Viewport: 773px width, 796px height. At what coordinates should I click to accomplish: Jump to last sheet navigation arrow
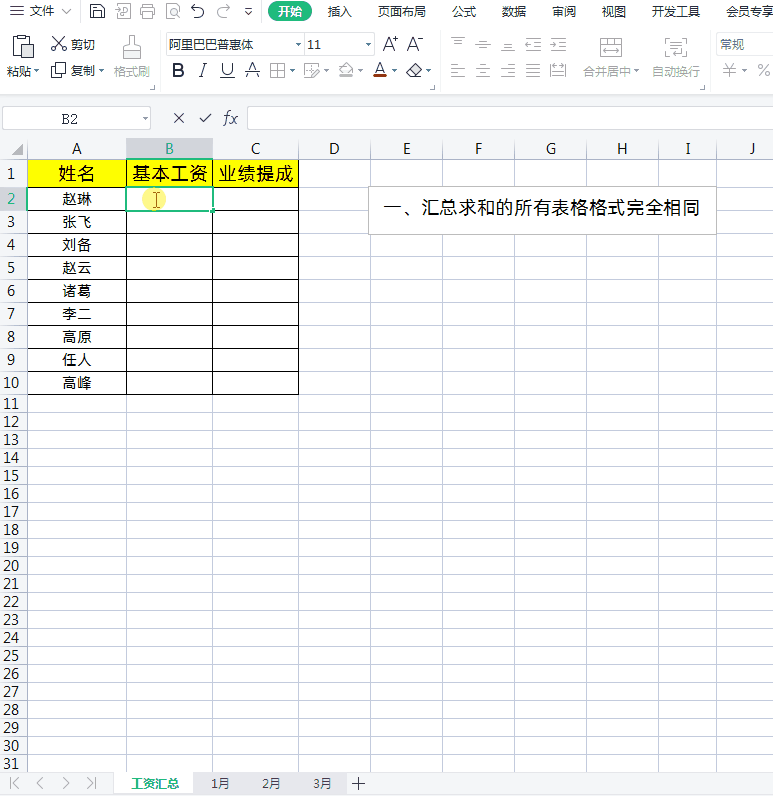(x=91, y=783)
